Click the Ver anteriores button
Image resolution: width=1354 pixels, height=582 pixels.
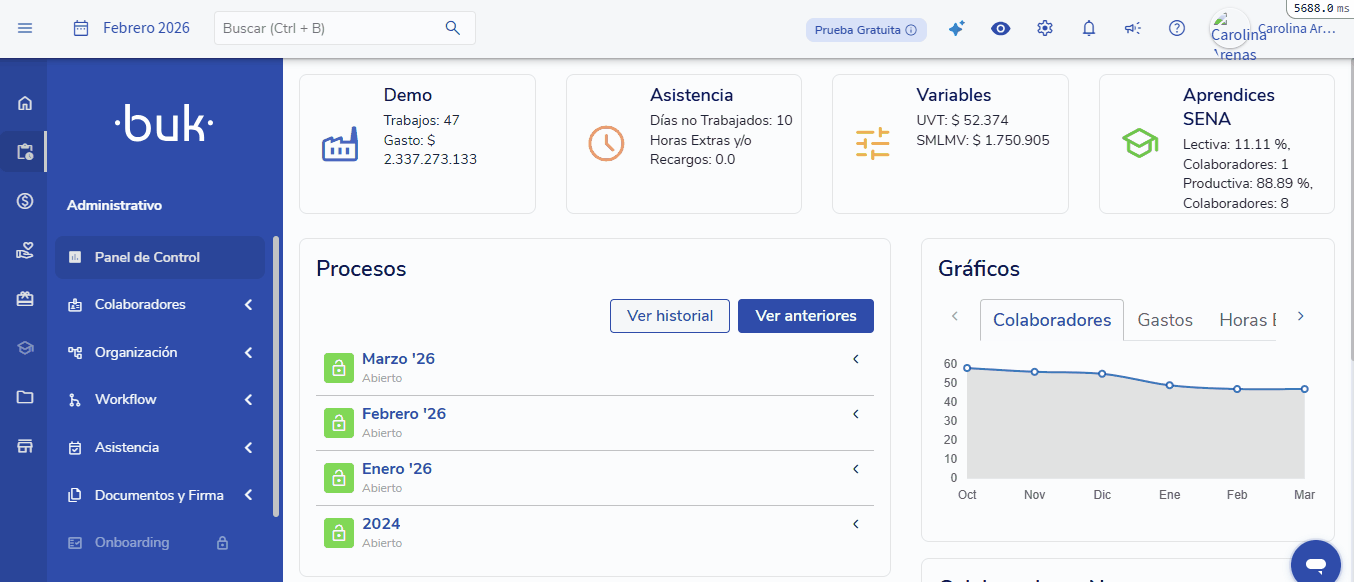805,316
